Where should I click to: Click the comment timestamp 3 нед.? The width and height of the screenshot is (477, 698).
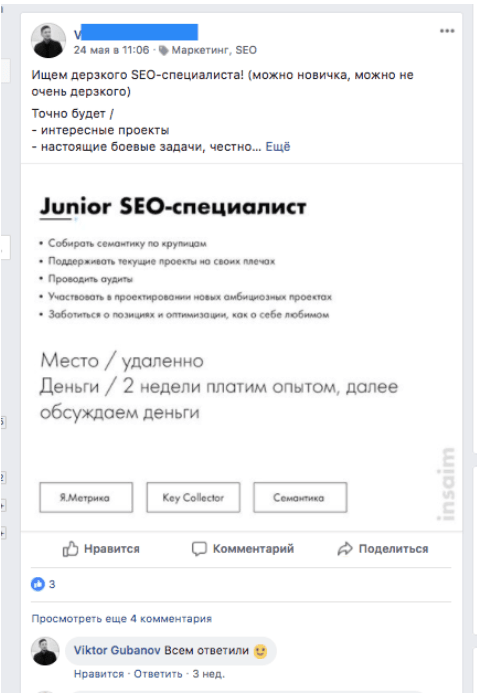(x=208, y=674)
